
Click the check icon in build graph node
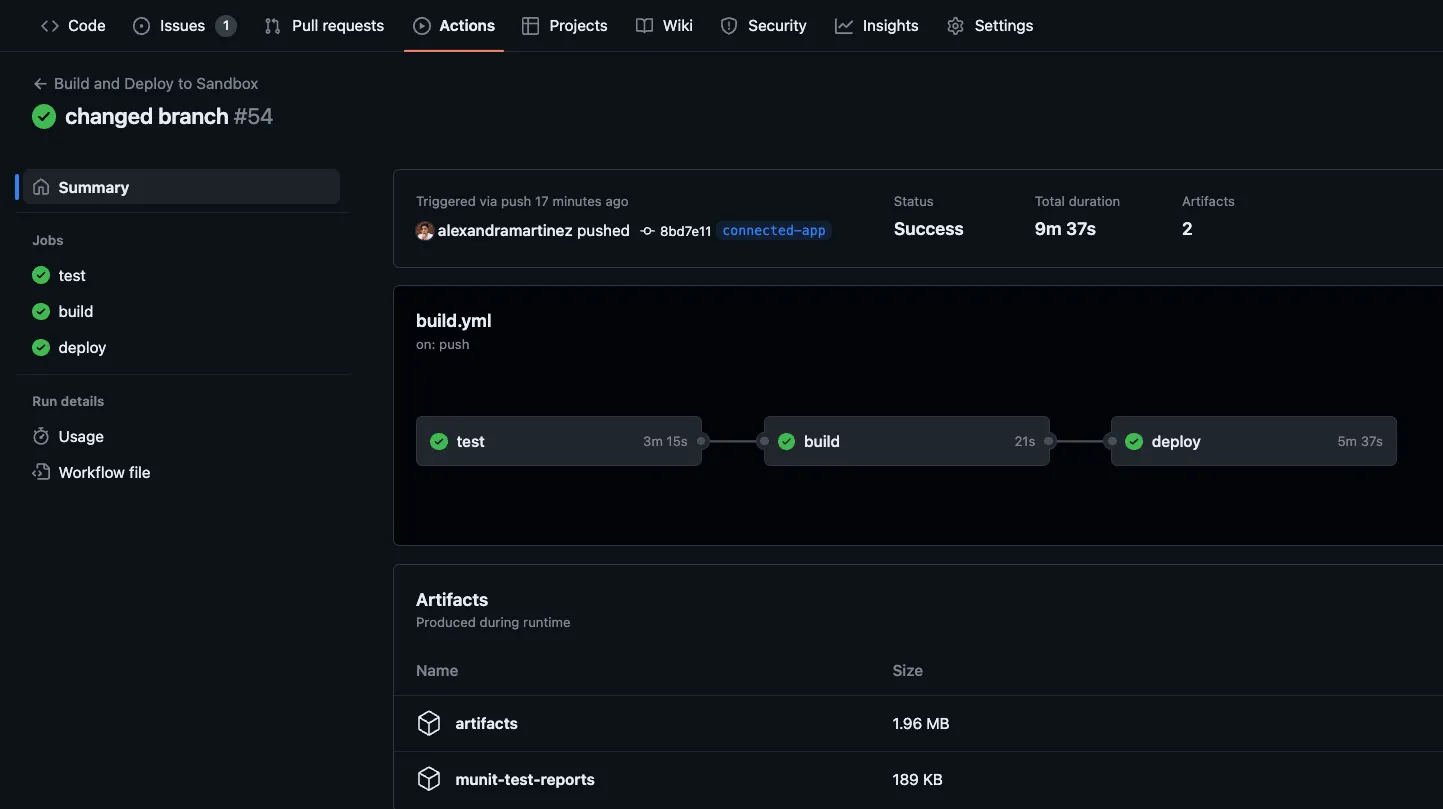(787, 442)
